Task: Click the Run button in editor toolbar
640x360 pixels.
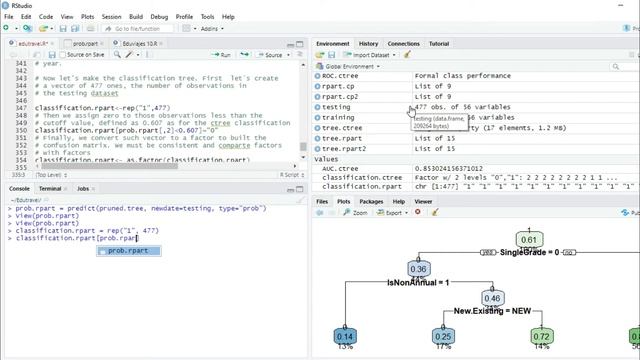Action: [221, 55]
